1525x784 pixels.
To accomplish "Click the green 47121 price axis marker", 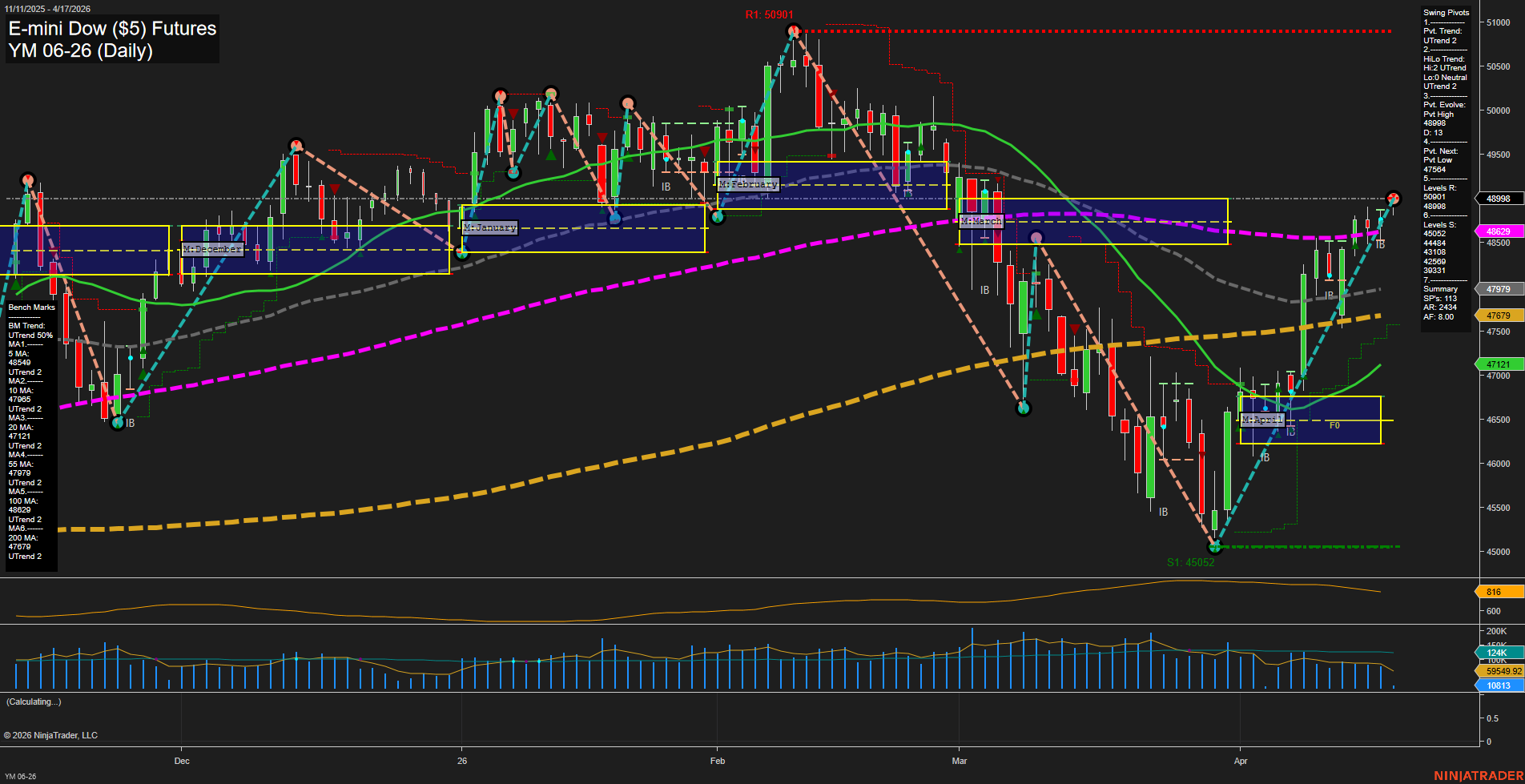I will tap(1498, 364).
